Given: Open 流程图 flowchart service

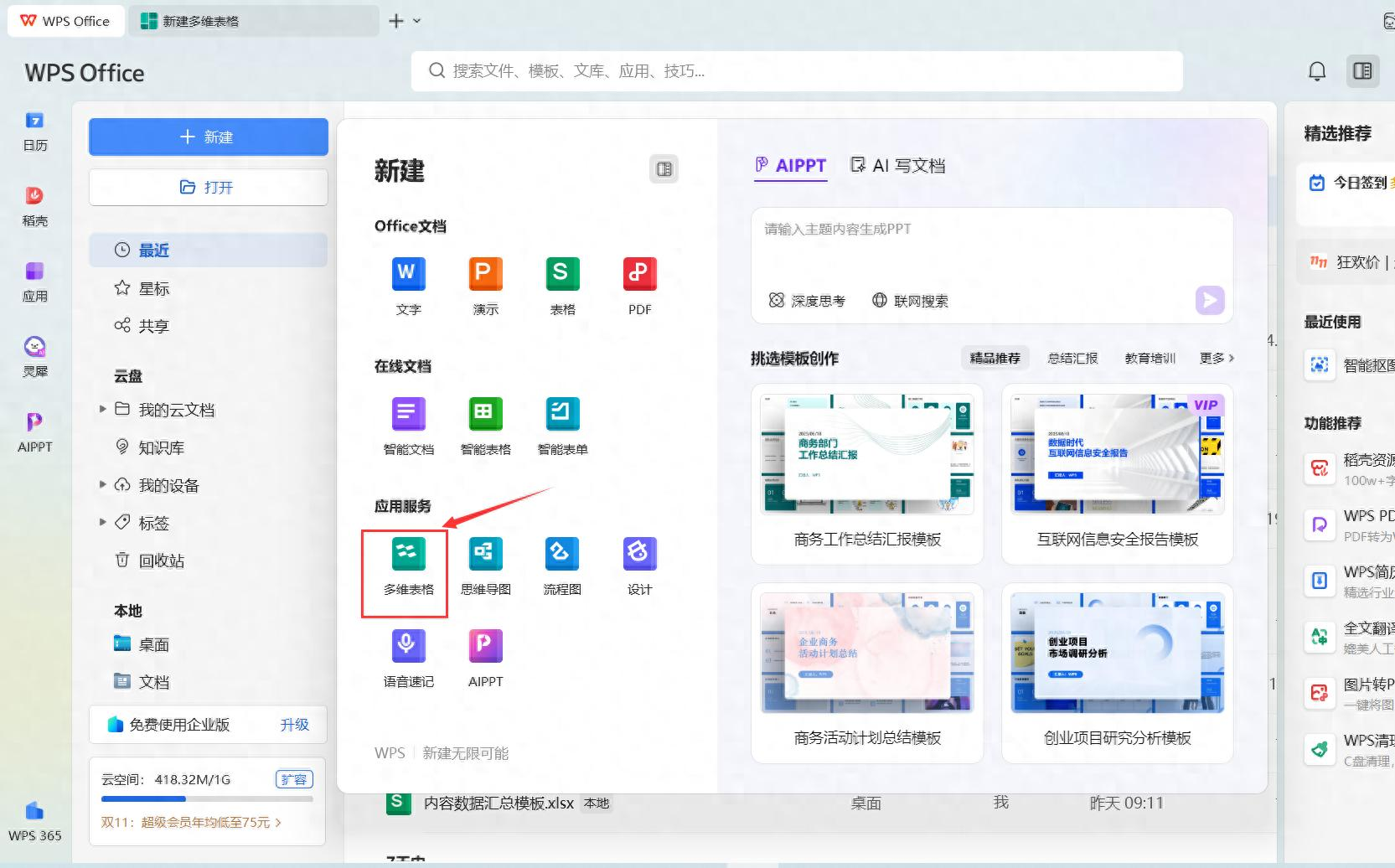Looking at the screenshot, I should pos(562,567).
